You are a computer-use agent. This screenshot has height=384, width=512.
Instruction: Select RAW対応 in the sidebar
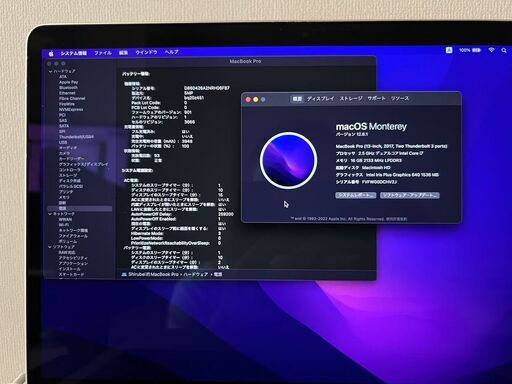tap(67, 252)
